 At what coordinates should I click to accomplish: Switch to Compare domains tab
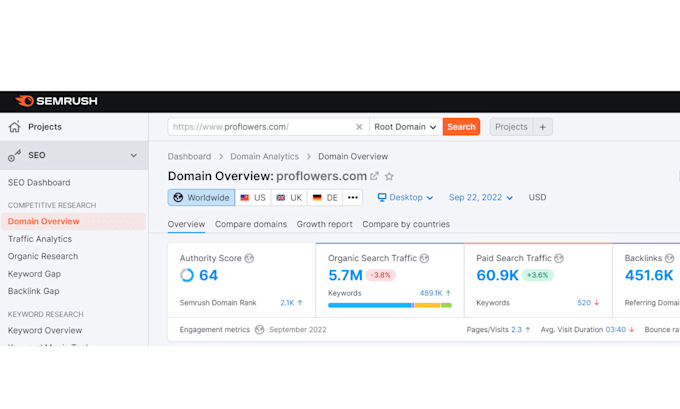[x=251, y=224]
